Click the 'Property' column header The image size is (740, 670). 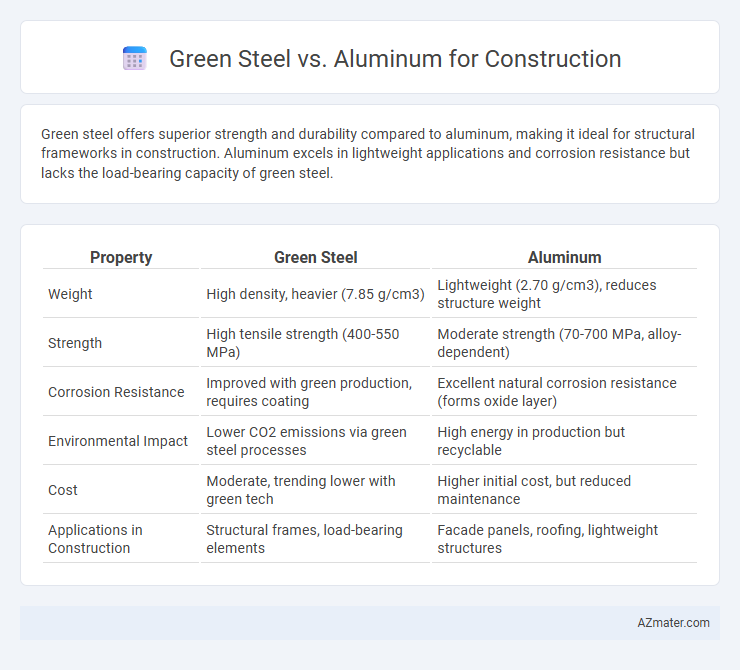(121, 258)
